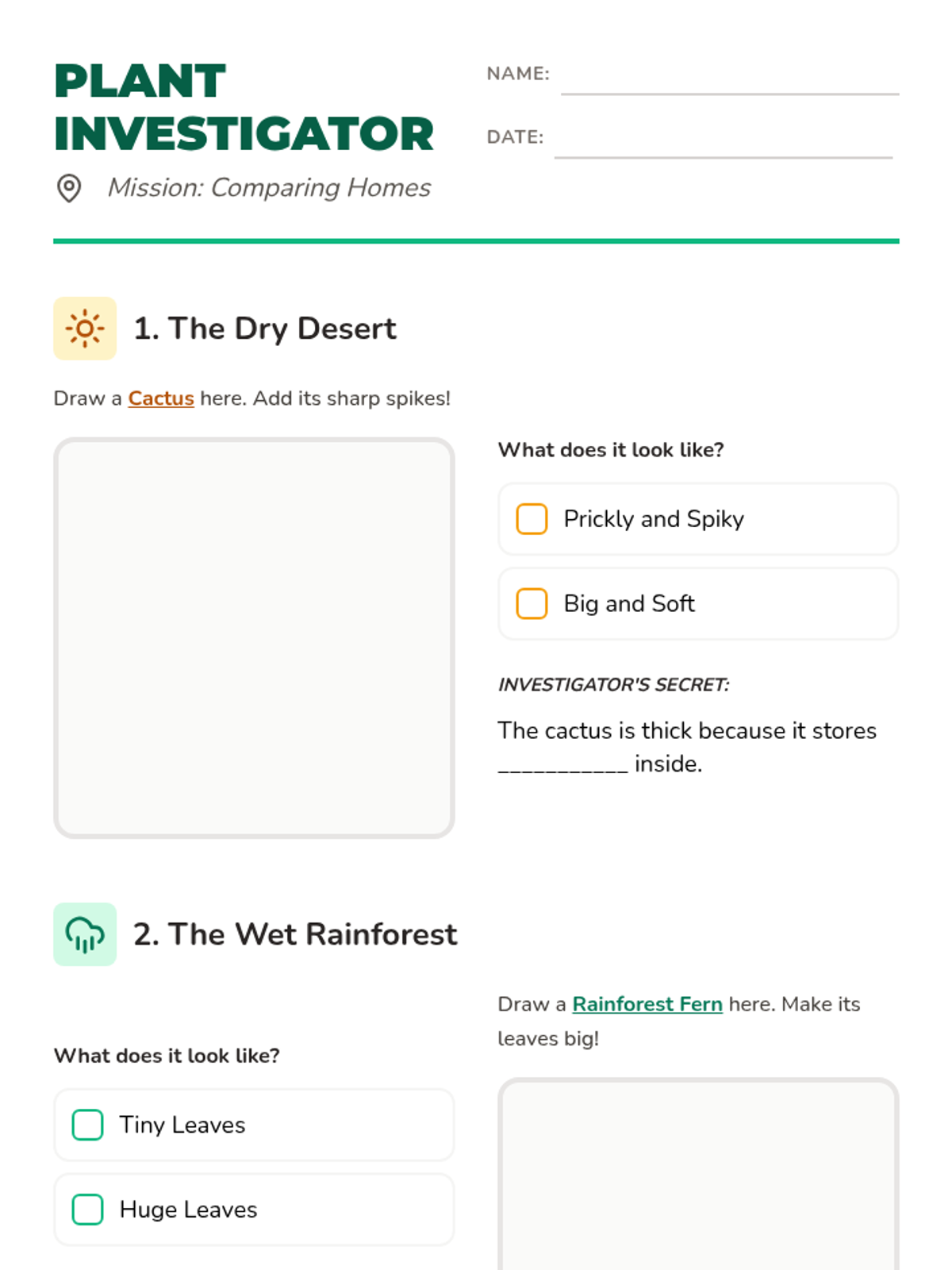Select the Tiny Leaves checkbox
The height and width of the screenshot is (1270, 952).
click(87, 1125)
